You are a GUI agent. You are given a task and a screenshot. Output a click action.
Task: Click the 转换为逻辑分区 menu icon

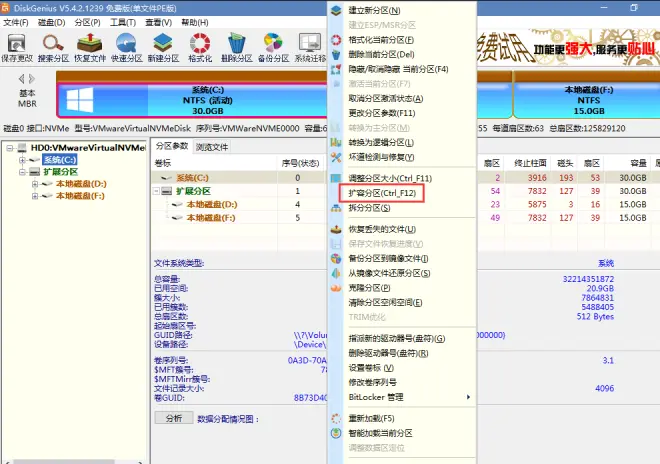pos(336,142)
